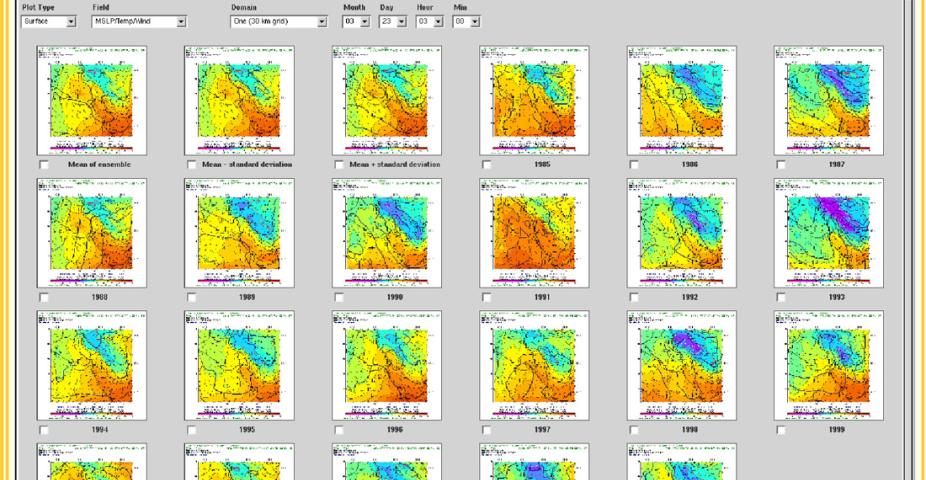Open the Plot Type dropdown showing Surface

pos(49,20)
